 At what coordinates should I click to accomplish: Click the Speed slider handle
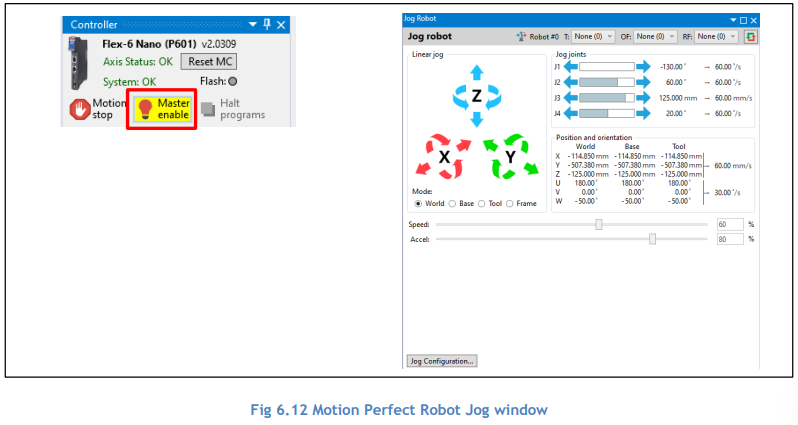(599, 224)
